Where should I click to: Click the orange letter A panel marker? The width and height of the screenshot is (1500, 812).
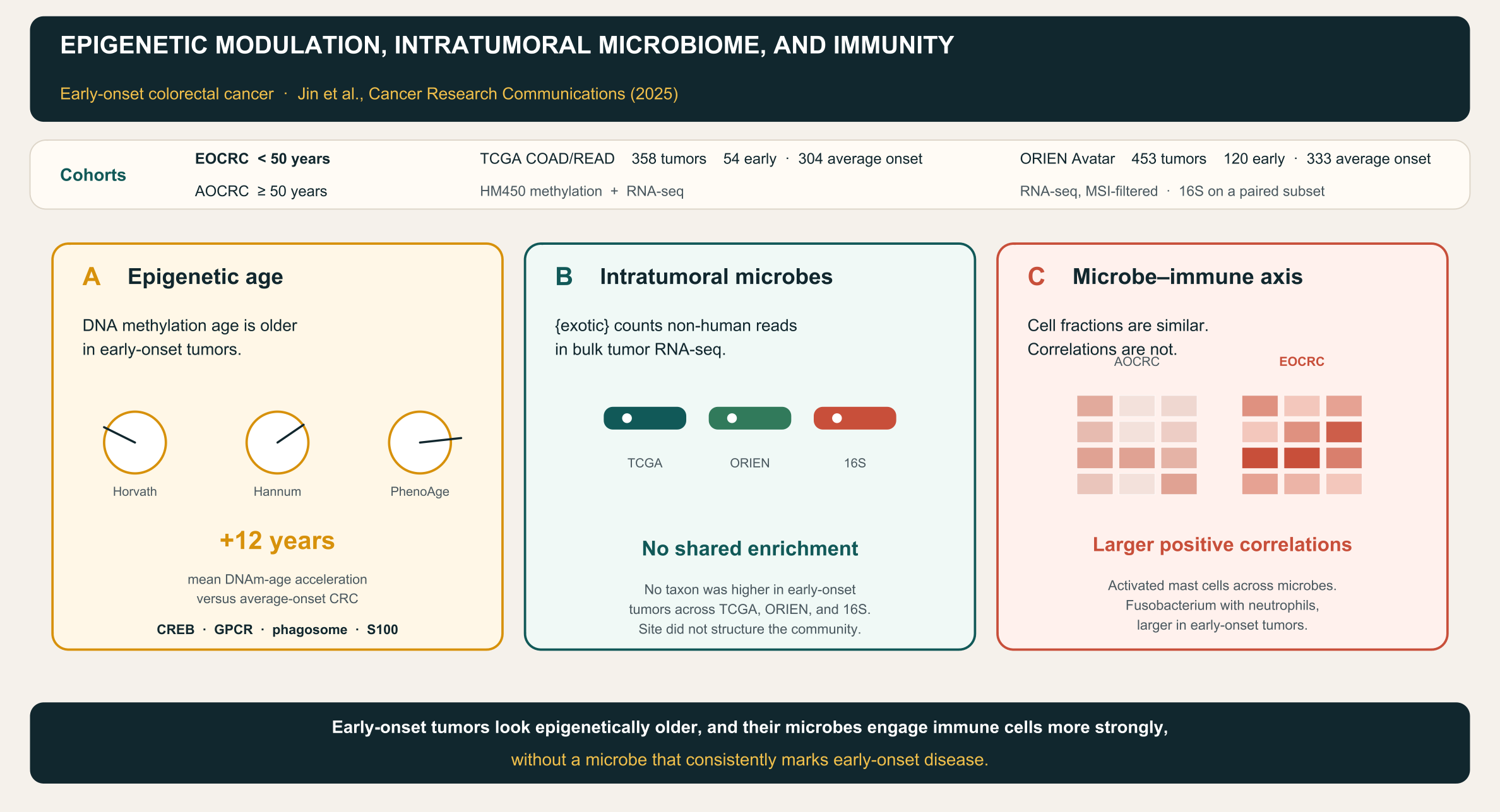pyautogui.click(x=92, y=276)
